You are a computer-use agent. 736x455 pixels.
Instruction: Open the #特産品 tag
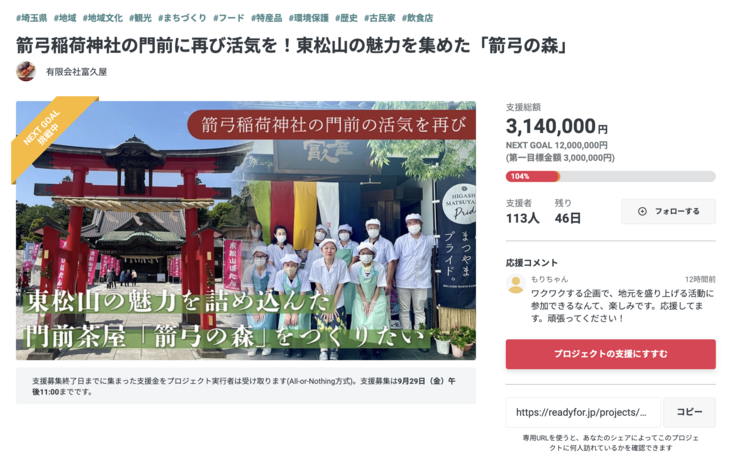[267, 18]
